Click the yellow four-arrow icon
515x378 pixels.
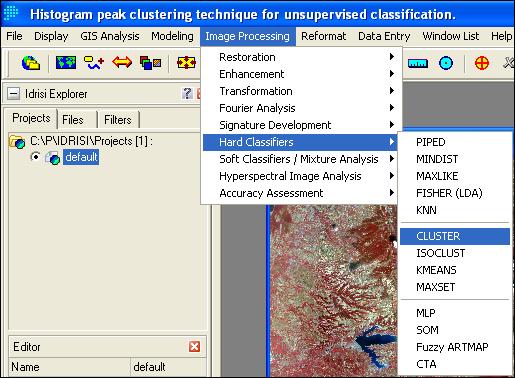point(186,63)
